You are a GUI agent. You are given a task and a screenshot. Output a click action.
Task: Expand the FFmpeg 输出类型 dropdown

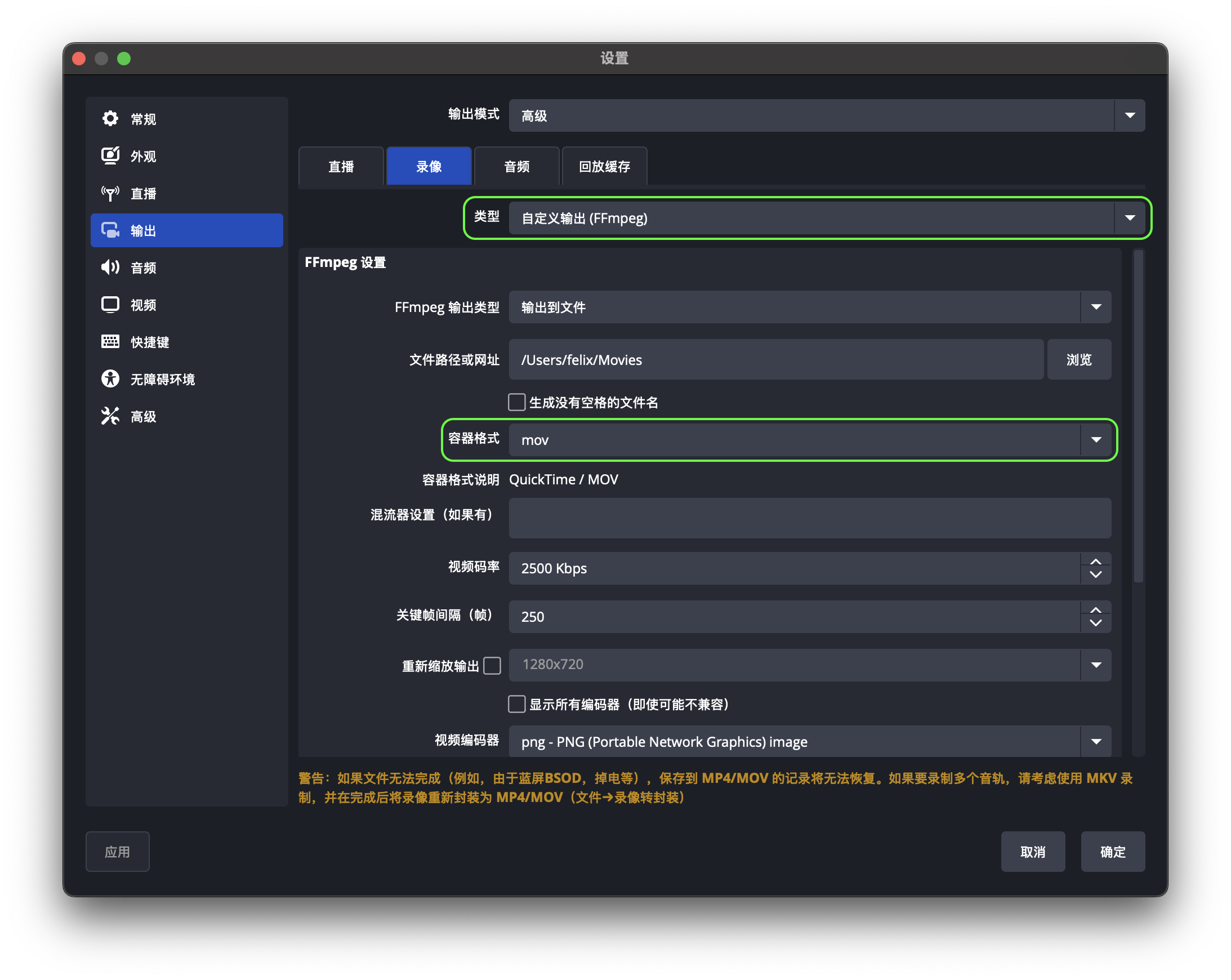click(810, 307)
